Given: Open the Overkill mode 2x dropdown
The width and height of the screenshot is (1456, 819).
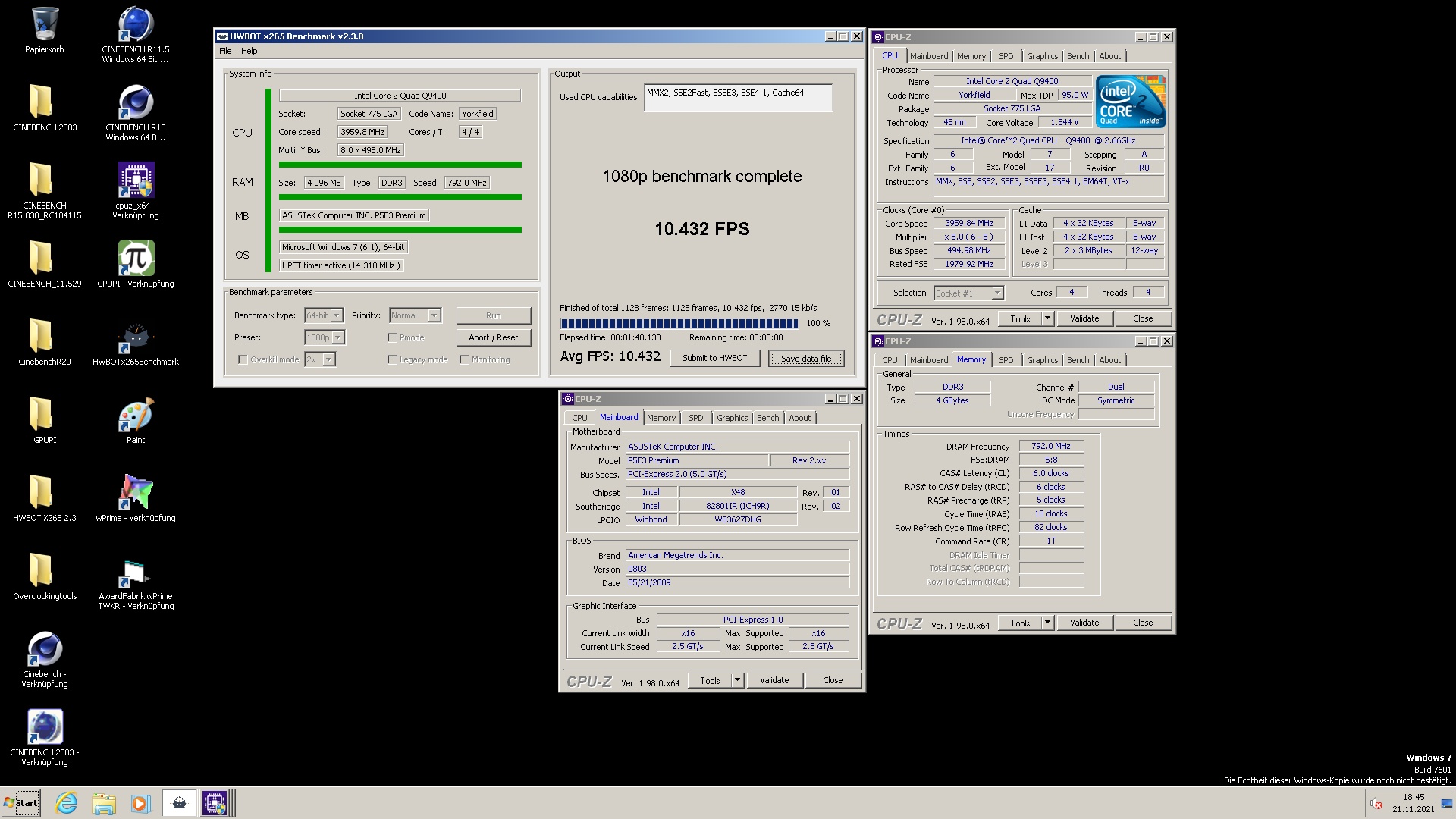Looking at the screenshot, I should [x=320, y=359].
